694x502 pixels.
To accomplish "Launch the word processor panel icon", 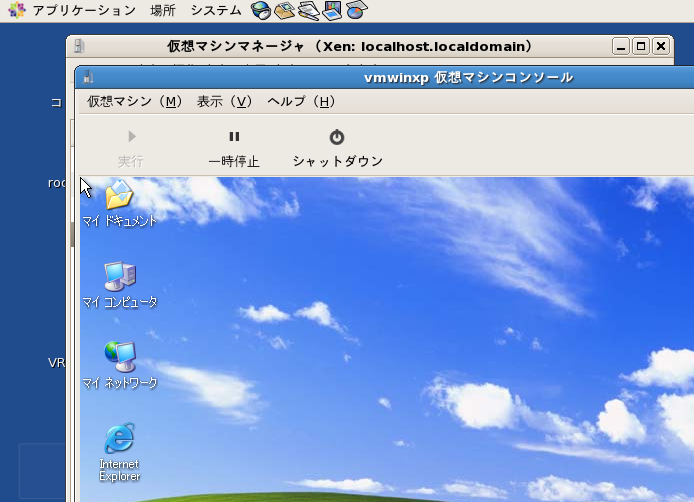I will (x=308, y=11).
